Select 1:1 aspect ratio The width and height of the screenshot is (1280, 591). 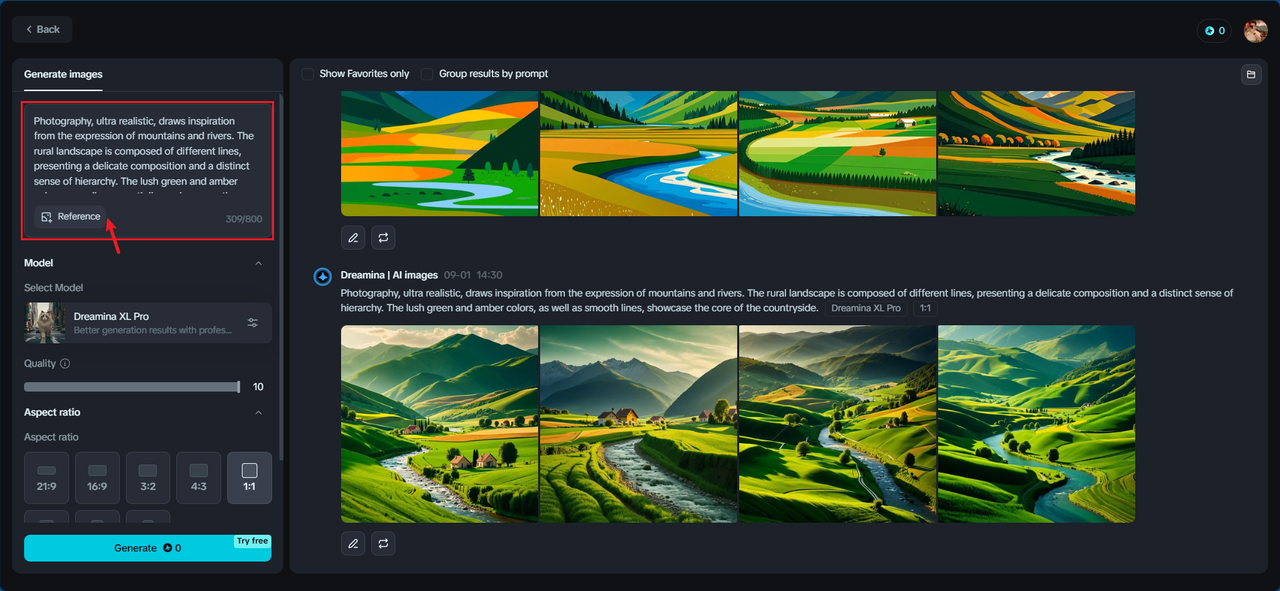[249, 478]
